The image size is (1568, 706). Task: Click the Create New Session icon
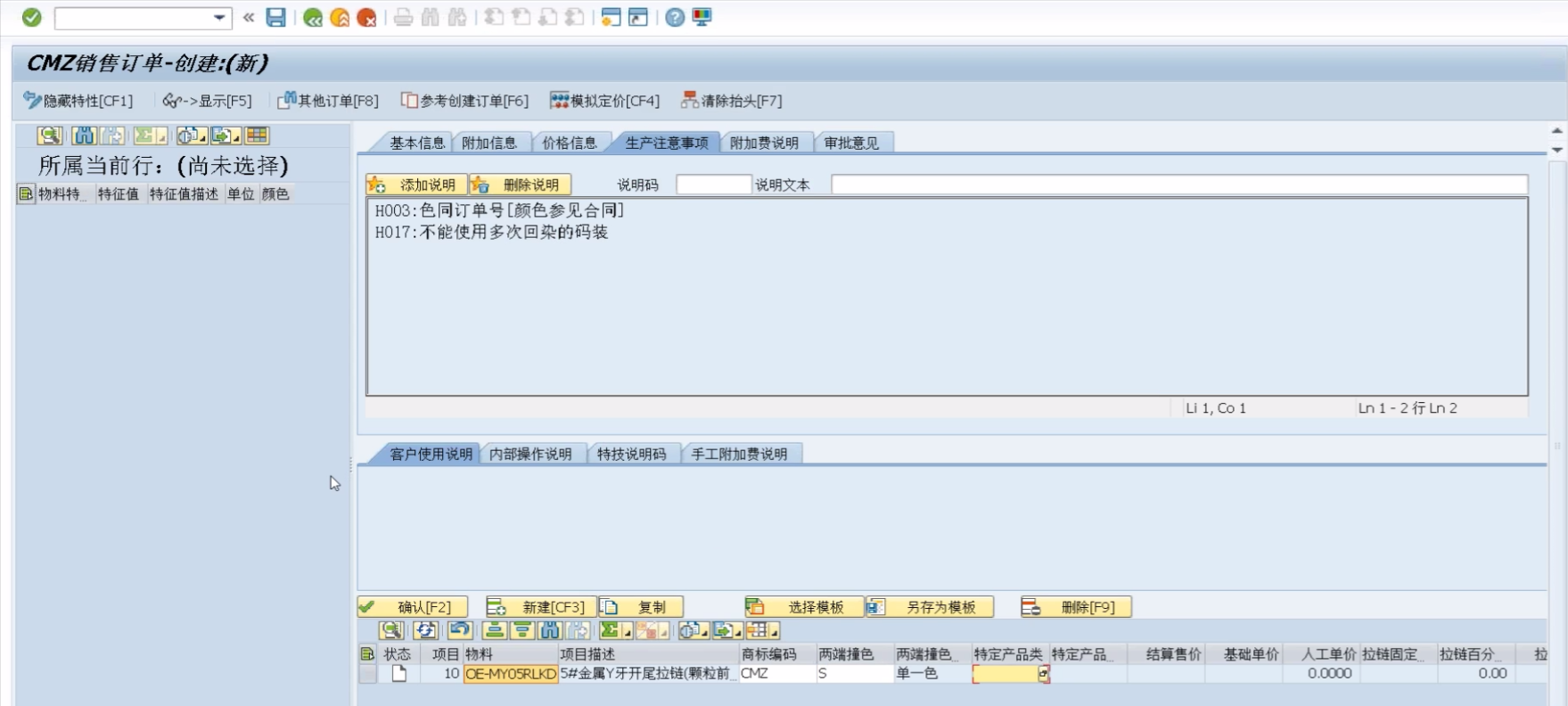click(x=611, y=17)
